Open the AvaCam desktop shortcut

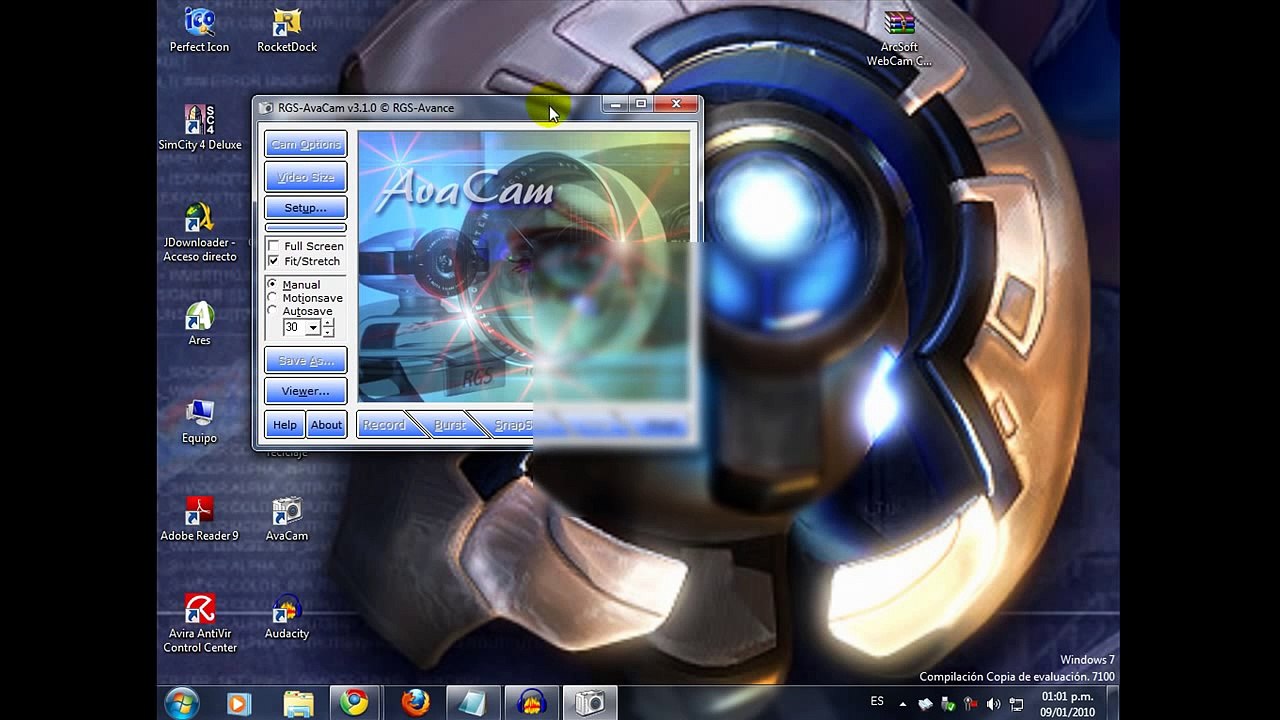coord(287,519)
